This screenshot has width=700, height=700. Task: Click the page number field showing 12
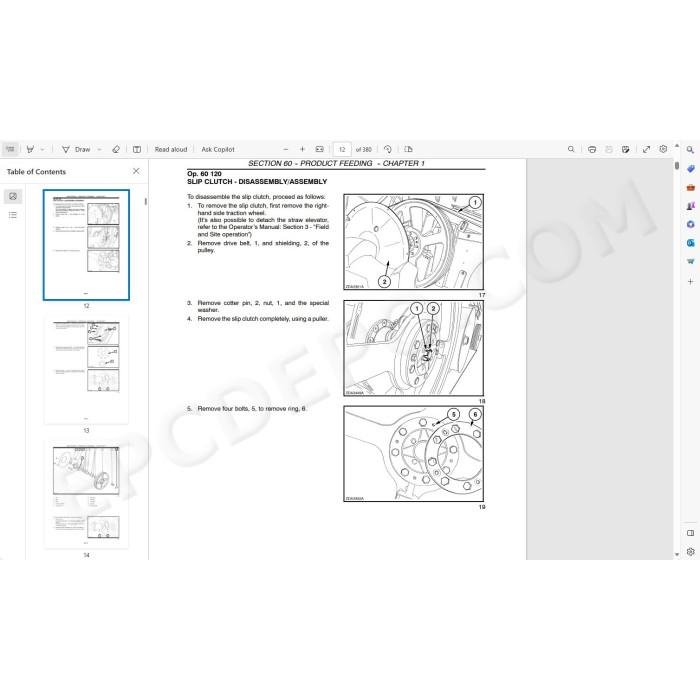pos(342,150)
